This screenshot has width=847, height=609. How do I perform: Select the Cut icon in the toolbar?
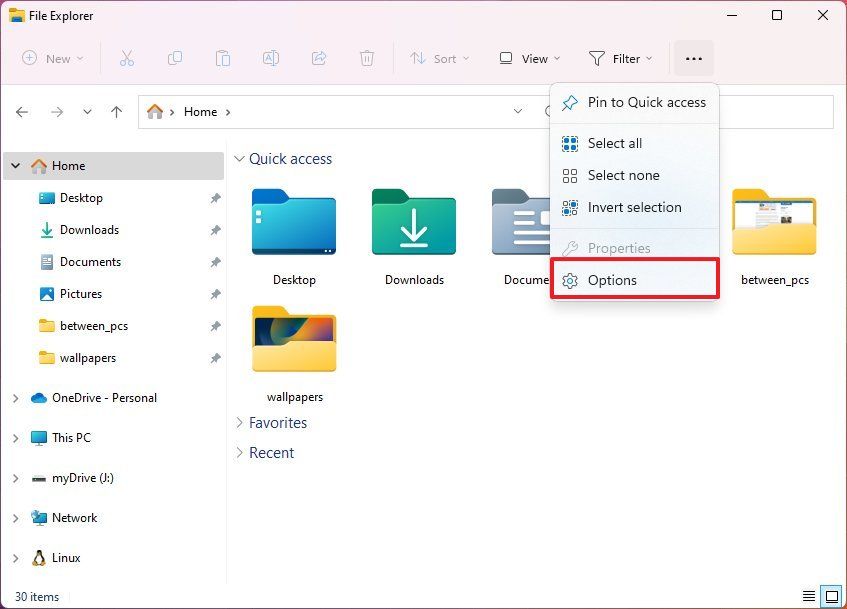[127, 58]
